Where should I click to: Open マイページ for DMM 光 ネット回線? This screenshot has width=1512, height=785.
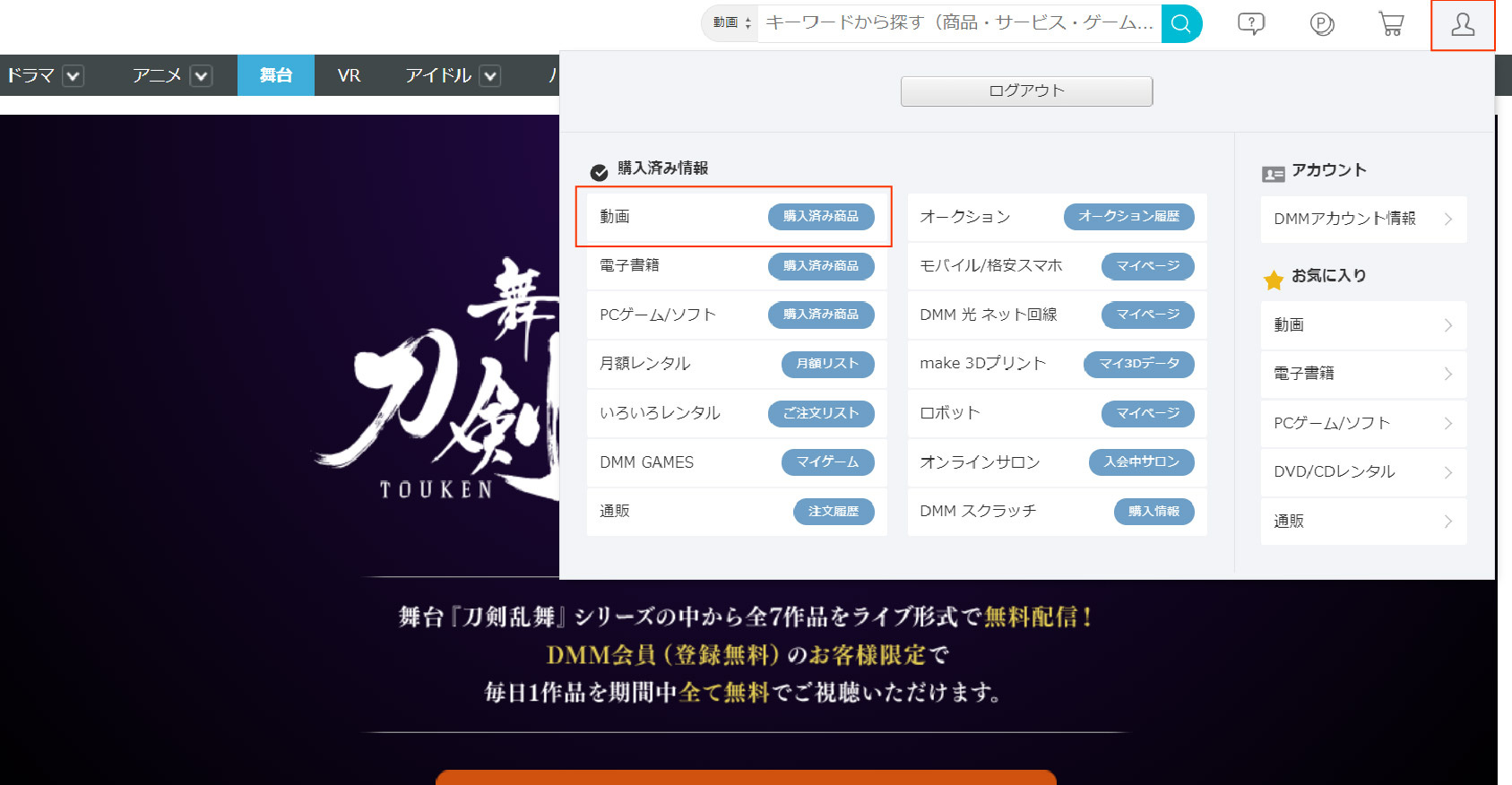1148,315
